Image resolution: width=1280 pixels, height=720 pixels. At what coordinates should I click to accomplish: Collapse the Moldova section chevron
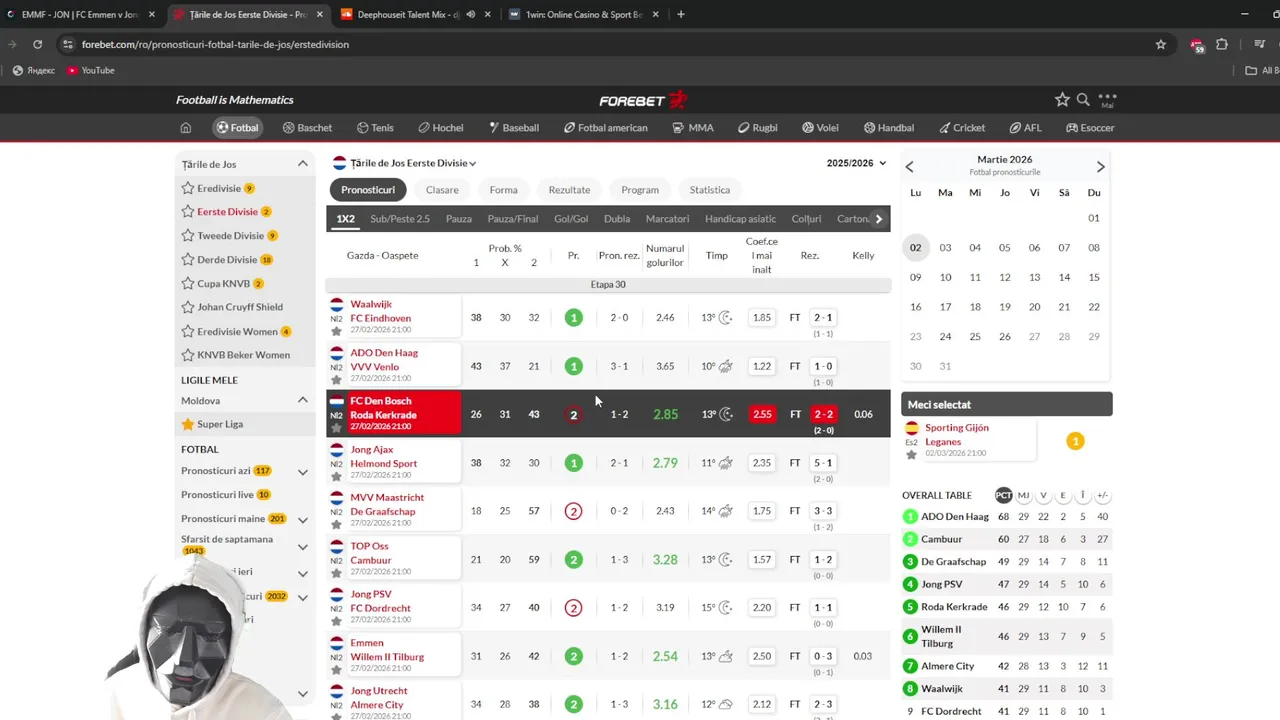tap(303, 400)
